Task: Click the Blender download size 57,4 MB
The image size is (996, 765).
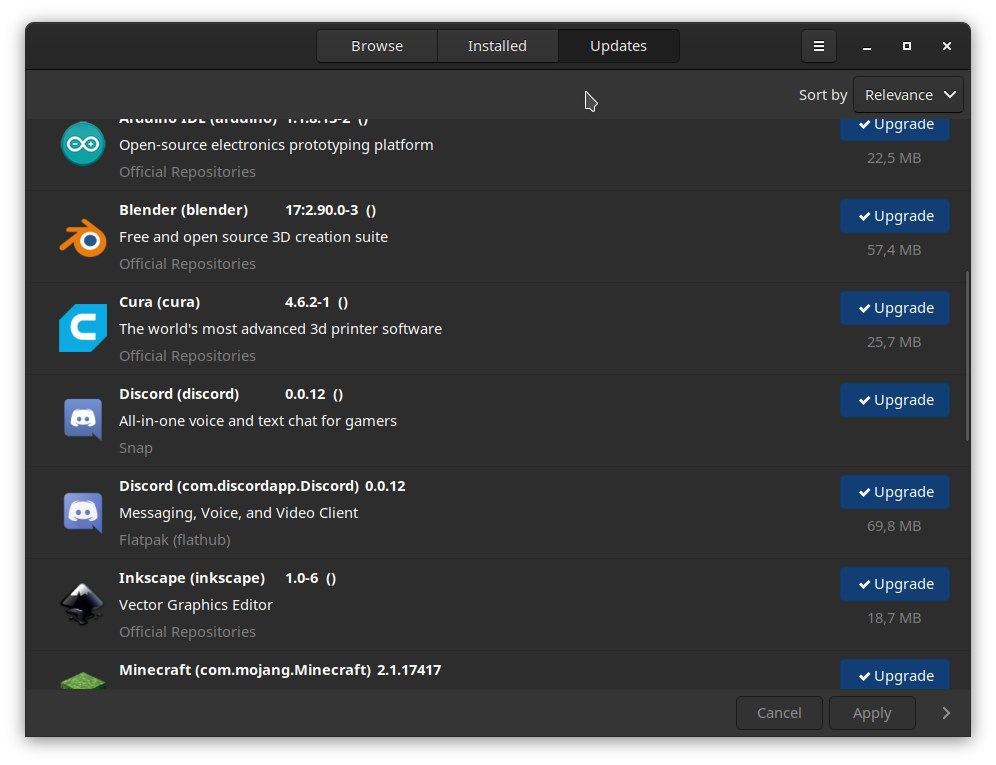Action: [894, 250]
